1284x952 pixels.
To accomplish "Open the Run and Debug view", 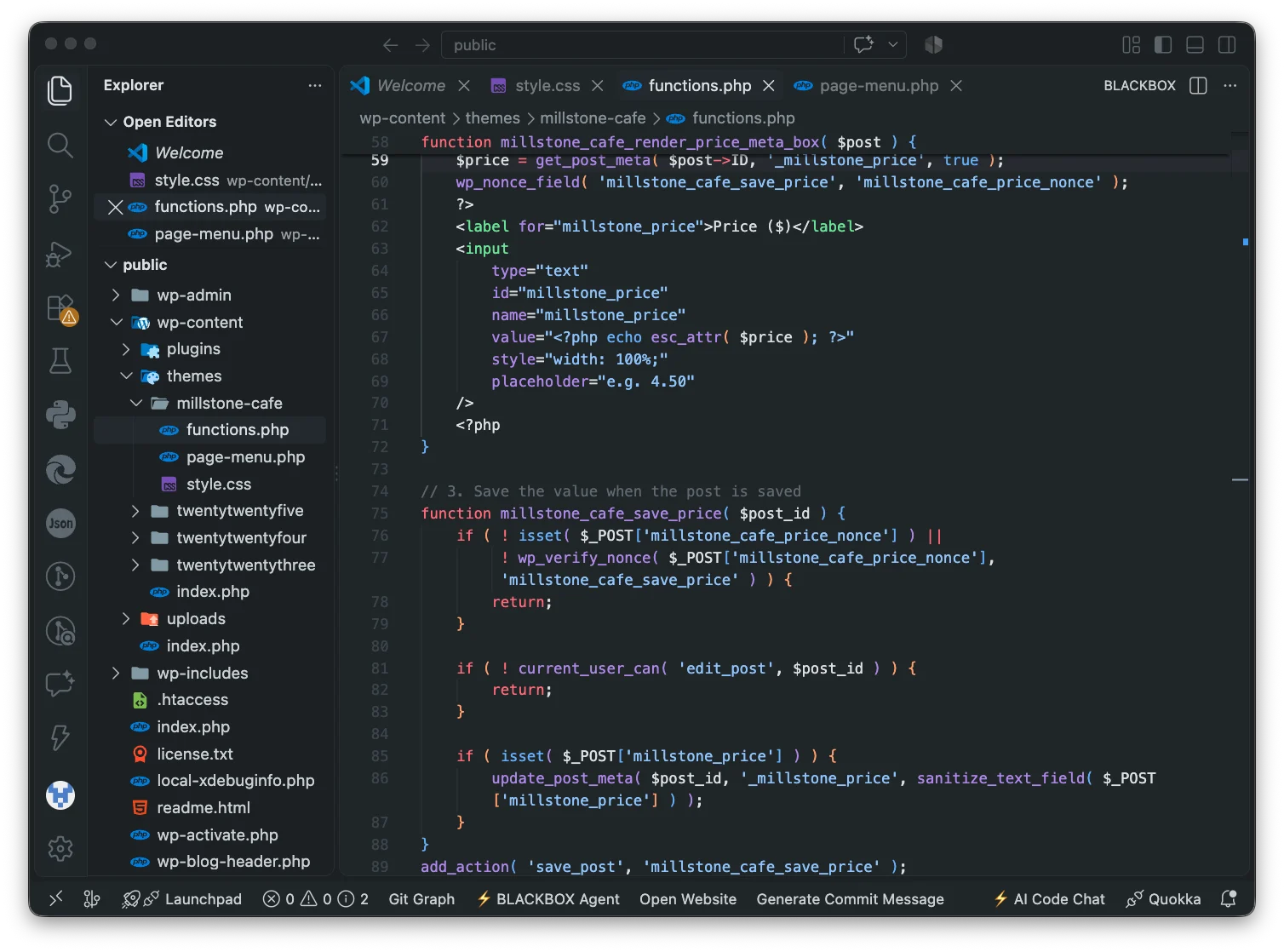I will point(60,253).
